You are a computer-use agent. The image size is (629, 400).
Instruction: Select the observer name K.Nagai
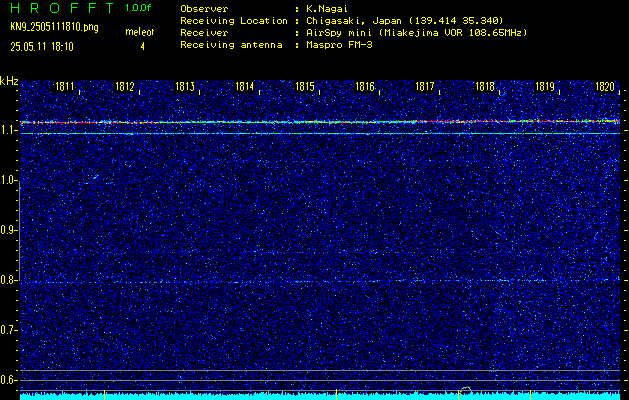(327, 8)
